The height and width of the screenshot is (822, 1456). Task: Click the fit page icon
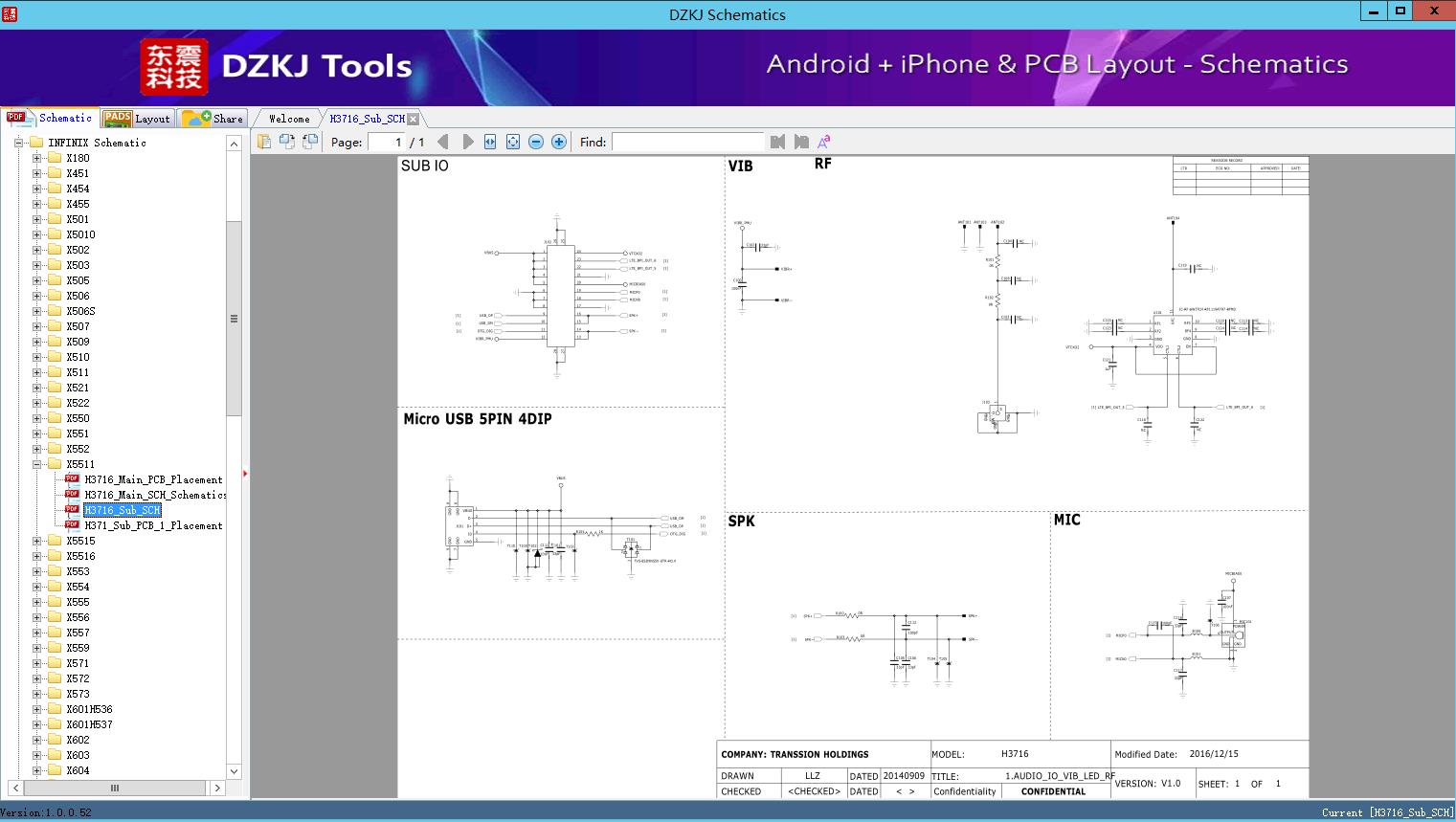click(x=513, y=142)
